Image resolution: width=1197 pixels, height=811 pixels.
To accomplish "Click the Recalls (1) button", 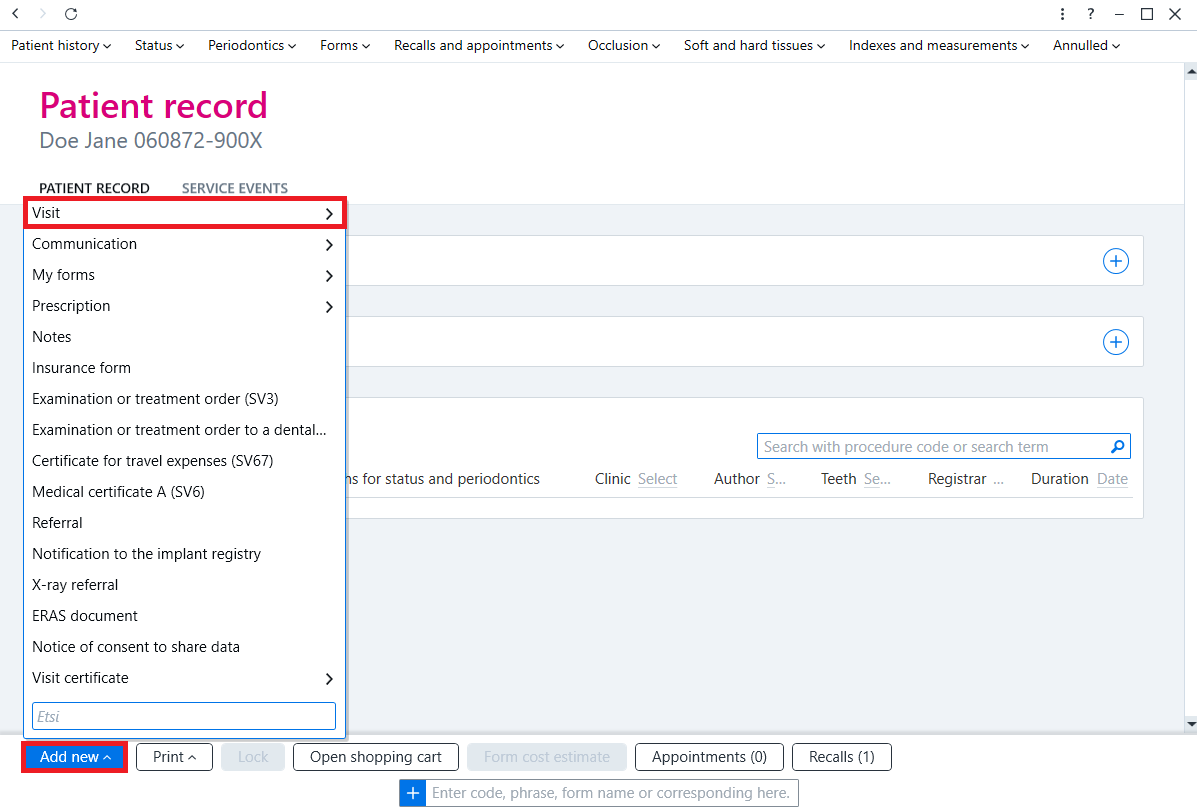I will coord(841,757).
